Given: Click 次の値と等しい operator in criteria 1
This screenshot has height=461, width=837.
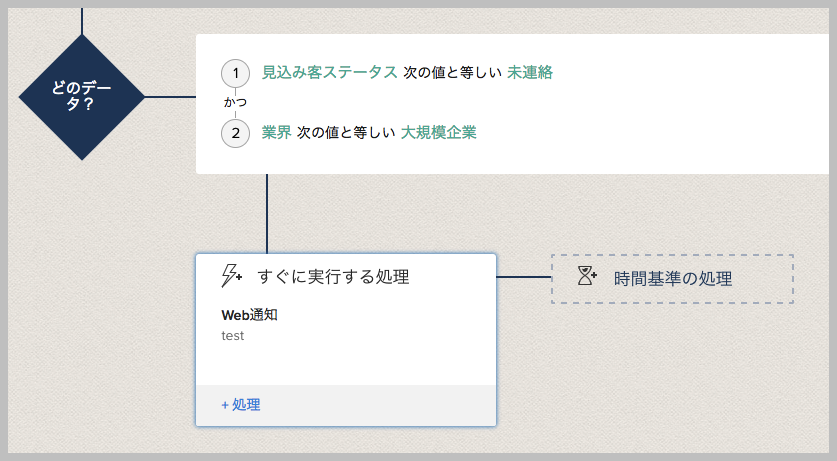Looking at the screenshot, I should pos(452,73).
